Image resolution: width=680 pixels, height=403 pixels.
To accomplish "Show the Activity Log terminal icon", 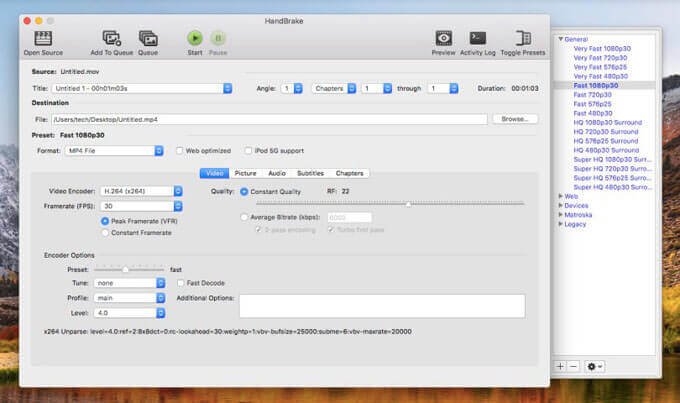I will 477,38.
